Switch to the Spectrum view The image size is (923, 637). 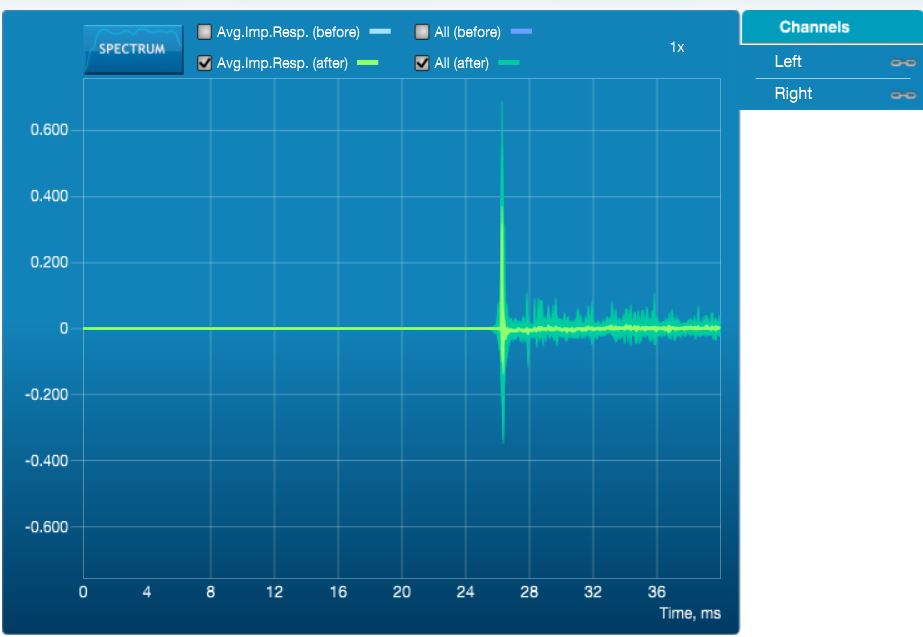click(133, 49)
